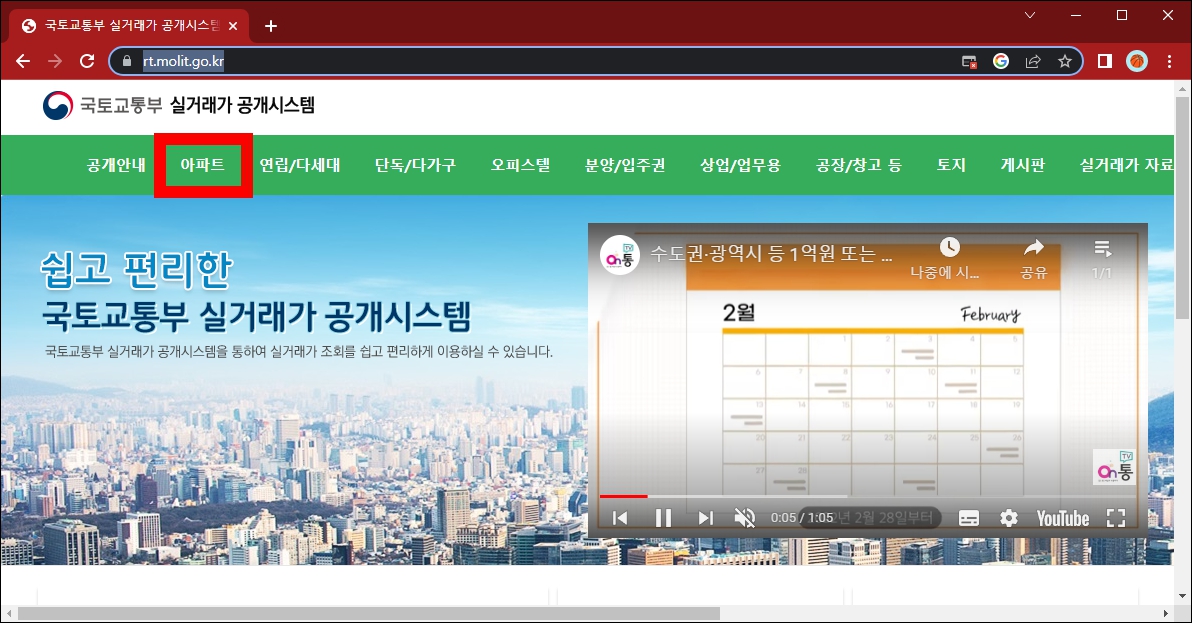This screenshot has height=623, width=1192.
Task: Bookmark the page with the star icon
Action: coord(1064,61)
